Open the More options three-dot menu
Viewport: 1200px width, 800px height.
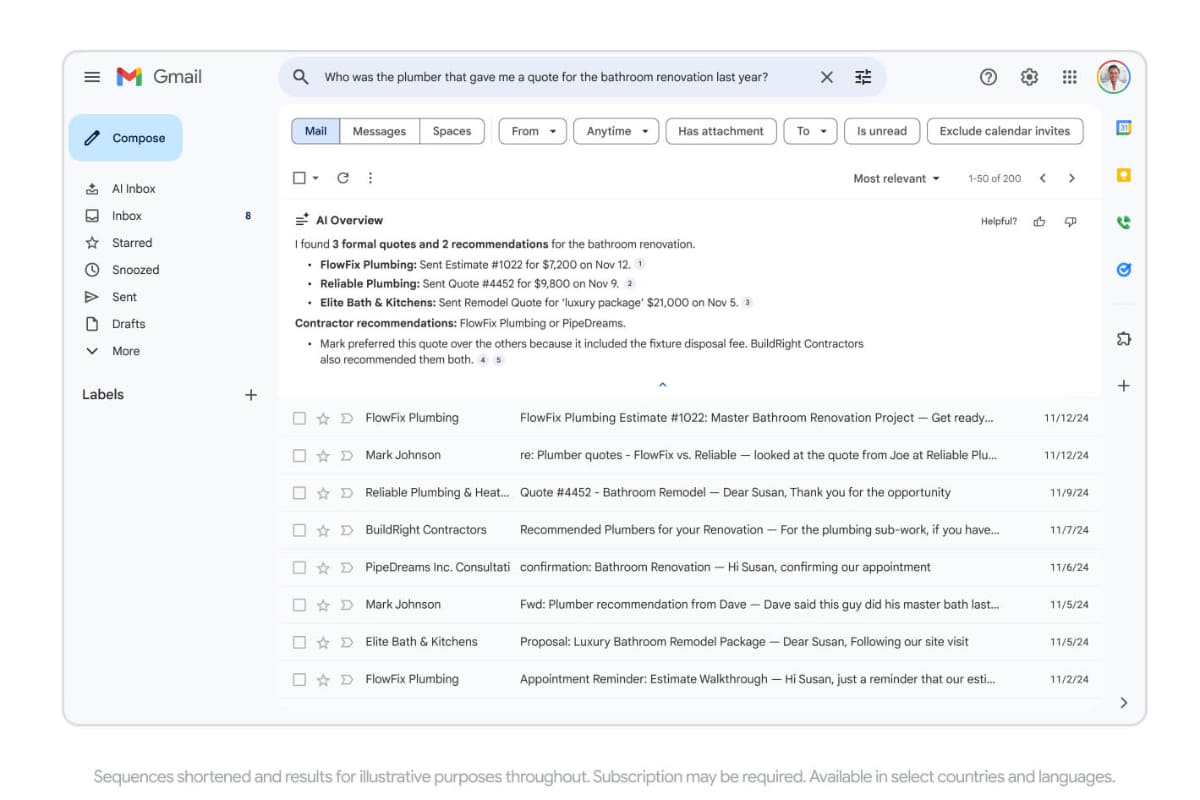pyautogui.click(x=370, y=178)
